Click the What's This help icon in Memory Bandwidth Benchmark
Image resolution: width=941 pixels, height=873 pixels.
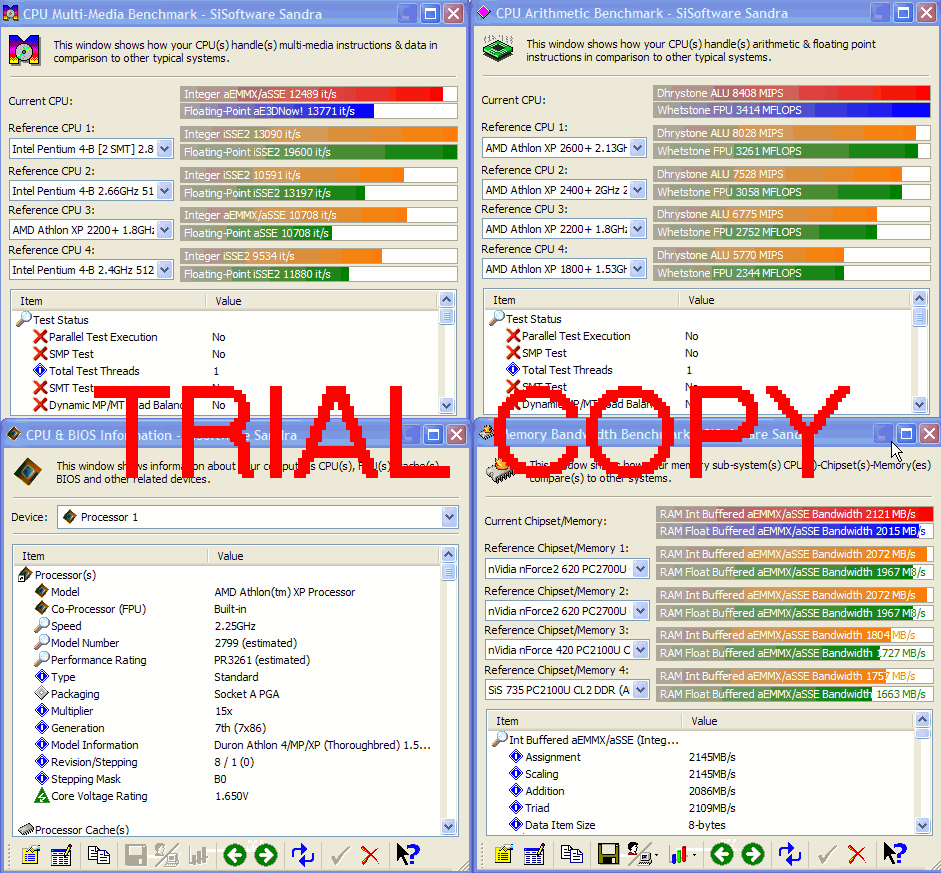pos(895,854)
